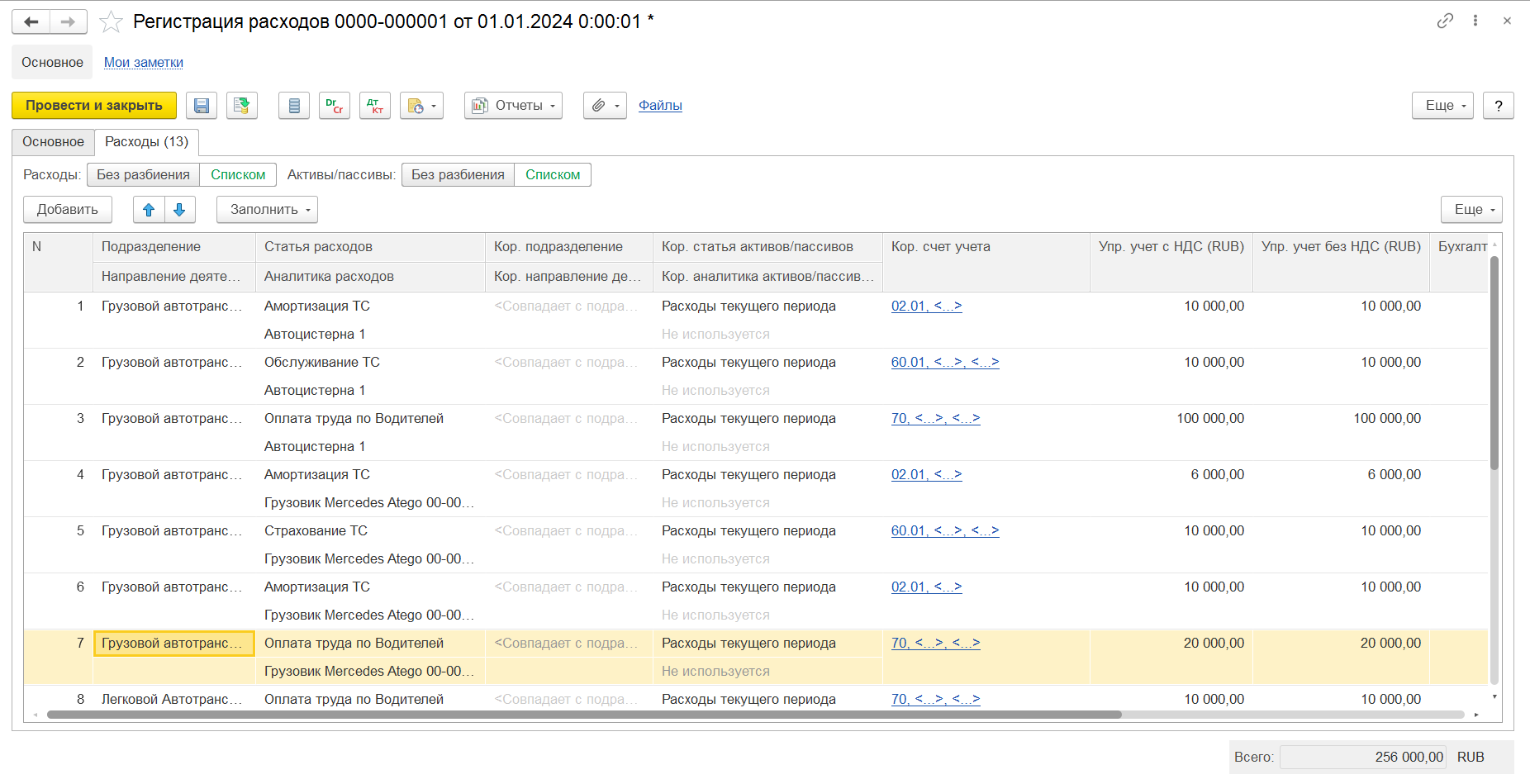Open account link 60.01 in row 5

click(945, 531)
